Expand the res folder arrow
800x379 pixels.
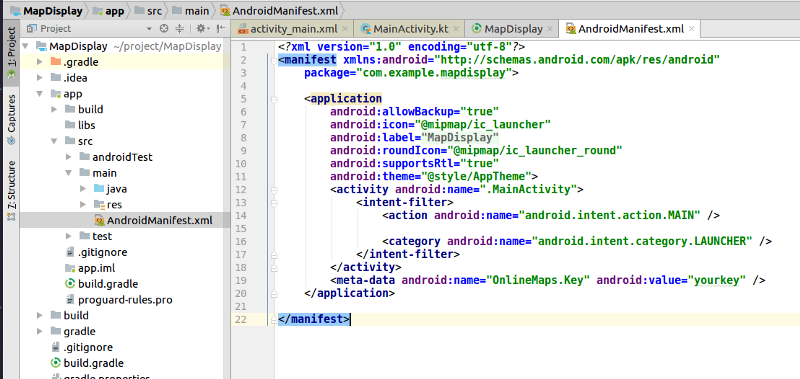83,205
